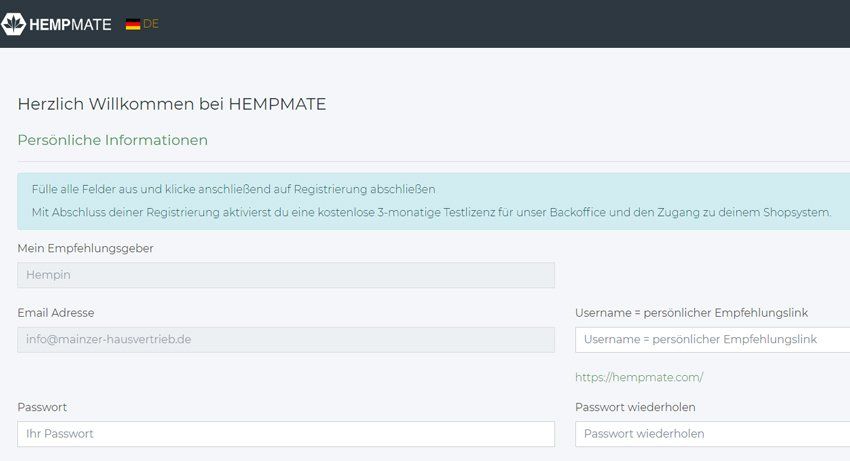Click the 'Herzlich Willkommen bei HEMPMATE' heading
Image resolution: width=850 pixels, height=461 pixels.
click(x=172, y=104)
